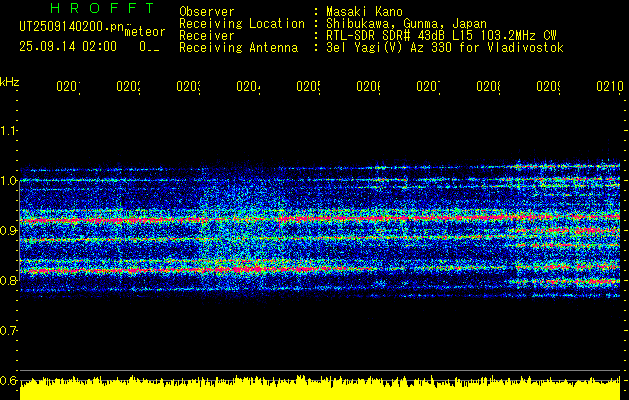629x400 pixels.
Task: Click the RTL-SDR receiver description line
Action: click(441, 36)
